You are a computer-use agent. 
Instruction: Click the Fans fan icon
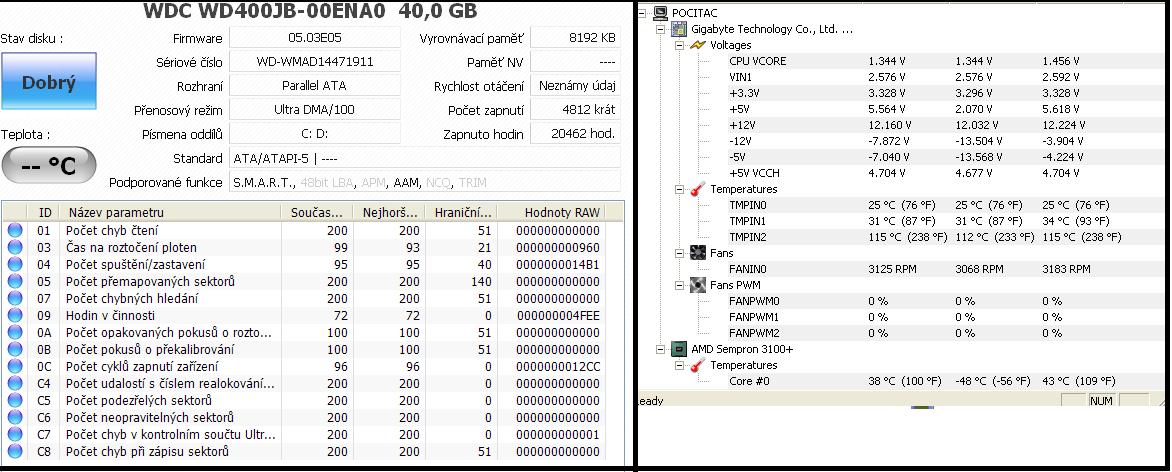tap(697, 253)
